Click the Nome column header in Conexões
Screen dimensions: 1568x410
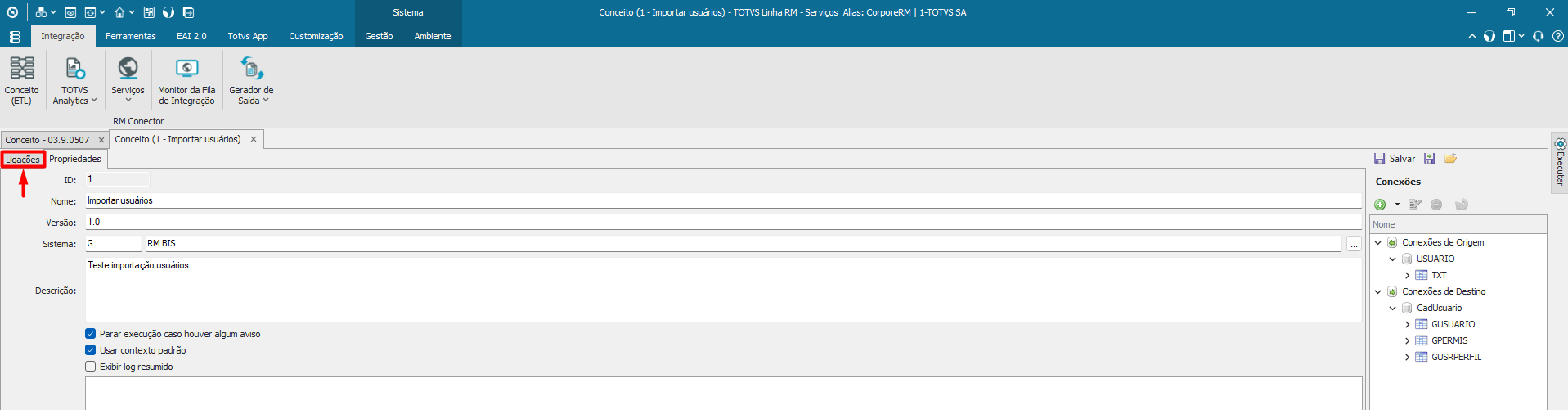coord(1458,224)
